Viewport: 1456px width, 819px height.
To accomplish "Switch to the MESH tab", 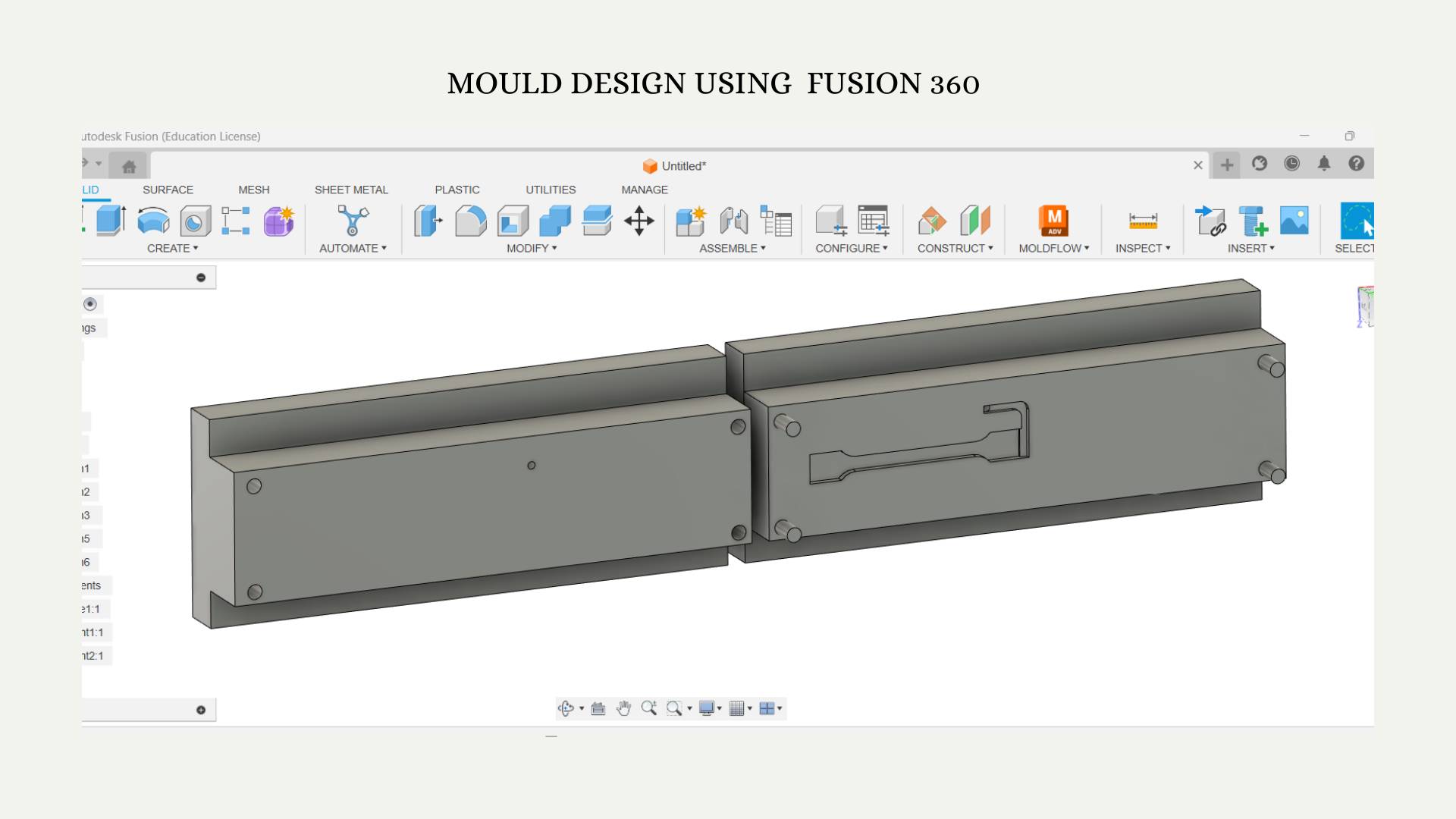I will (x=254, y=190).
